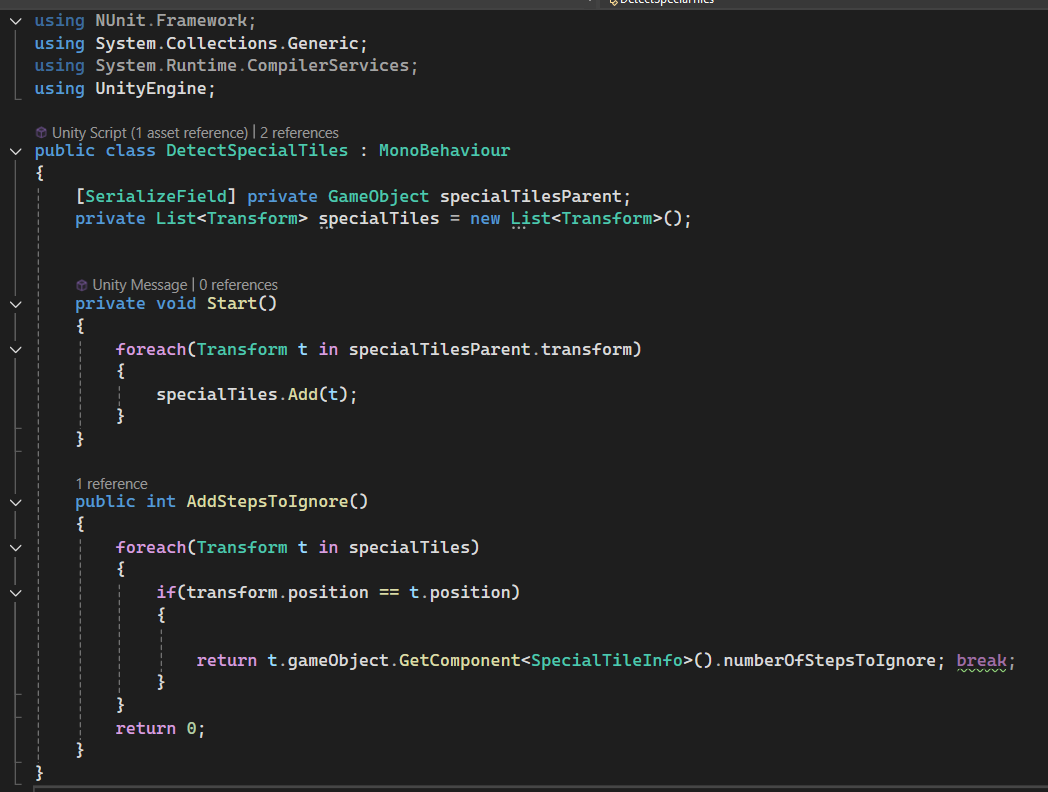Click 'SpecialTileInfo' generic type
The height and width of the screenshot is (792, 1048).
coord(607,660)
